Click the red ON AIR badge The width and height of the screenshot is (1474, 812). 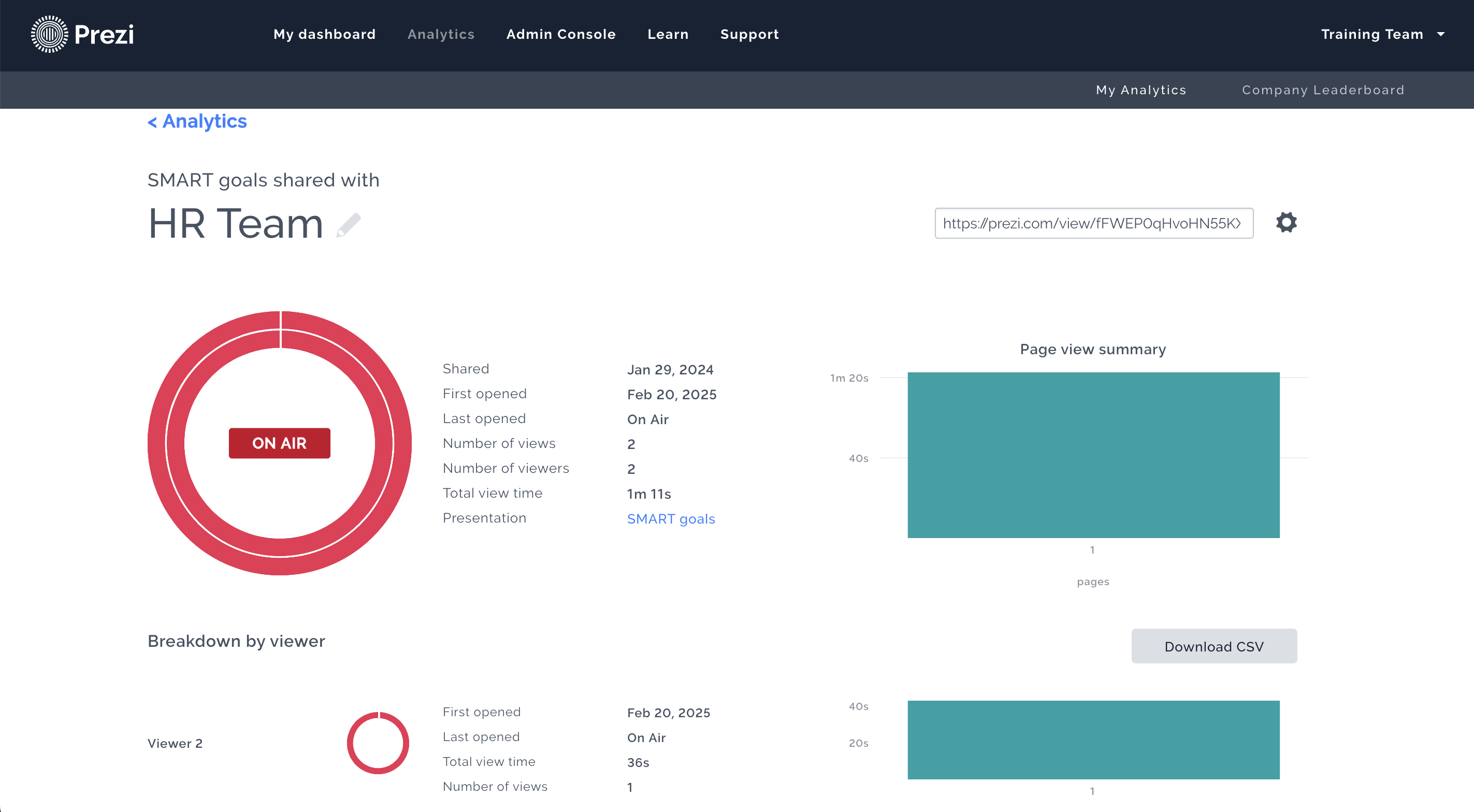coord(279,443)
